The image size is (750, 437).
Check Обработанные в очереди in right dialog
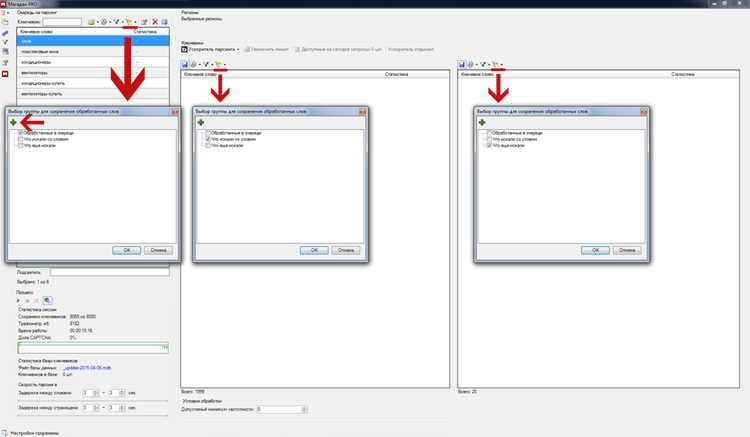[x=489, y=133]
